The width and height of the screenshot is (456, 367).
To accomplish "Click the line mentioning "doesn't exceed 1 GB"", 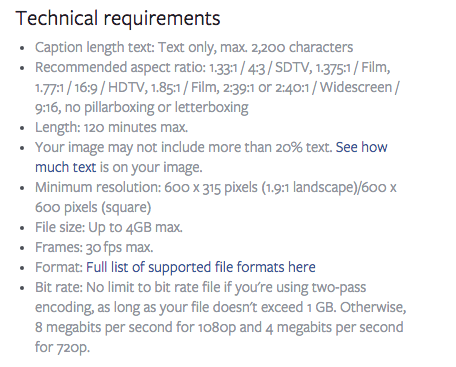I will coord(221,307).
